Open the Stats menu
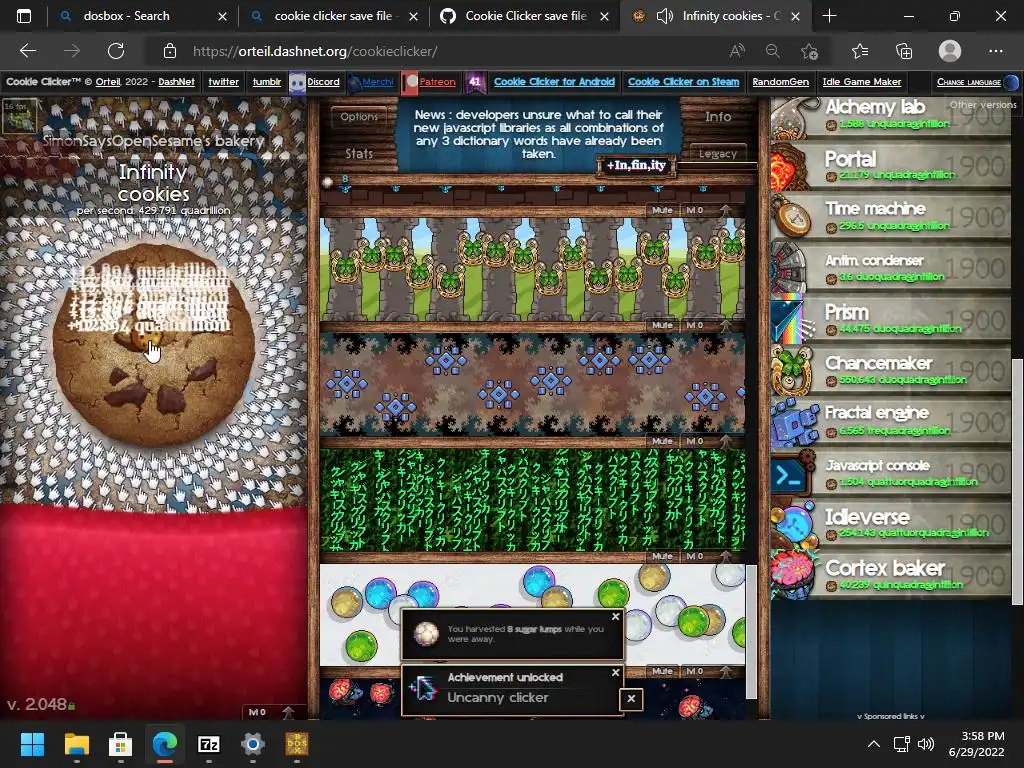 click(359, 153)
